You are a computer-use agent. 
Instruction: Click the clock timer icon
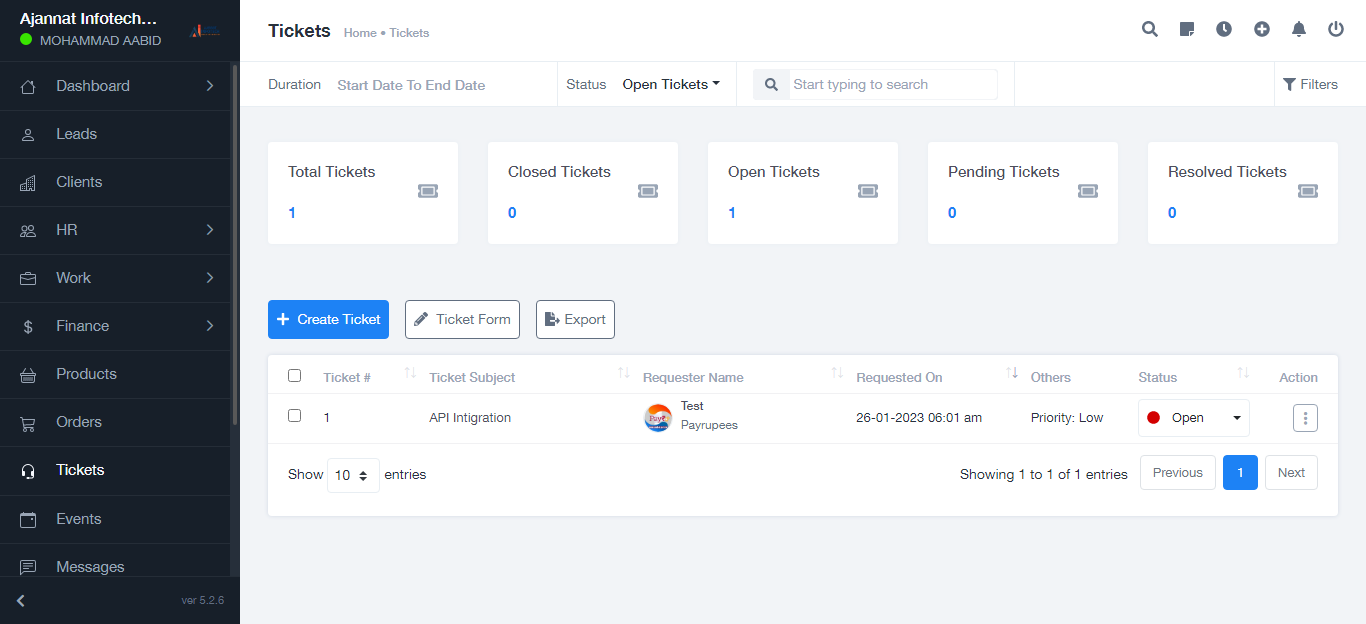(x=1224, y=29)
